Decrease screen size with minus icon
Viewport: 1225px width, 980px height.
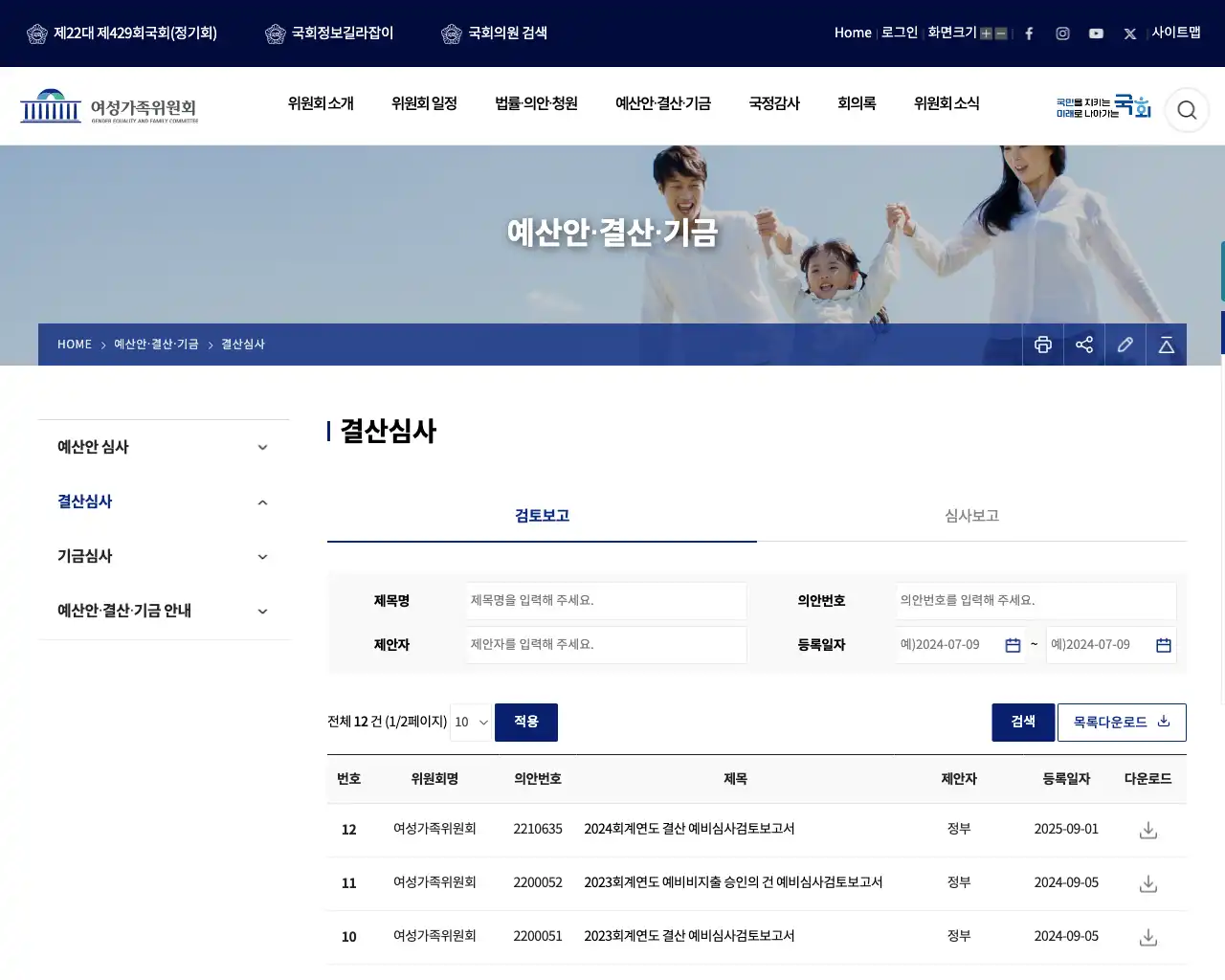1001,33
